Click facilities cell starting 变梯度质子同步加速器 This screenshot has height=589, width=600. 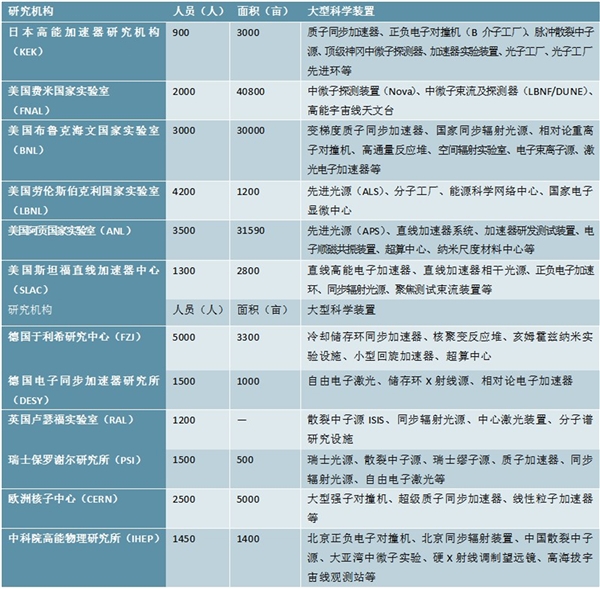click(x=450, y=150)
